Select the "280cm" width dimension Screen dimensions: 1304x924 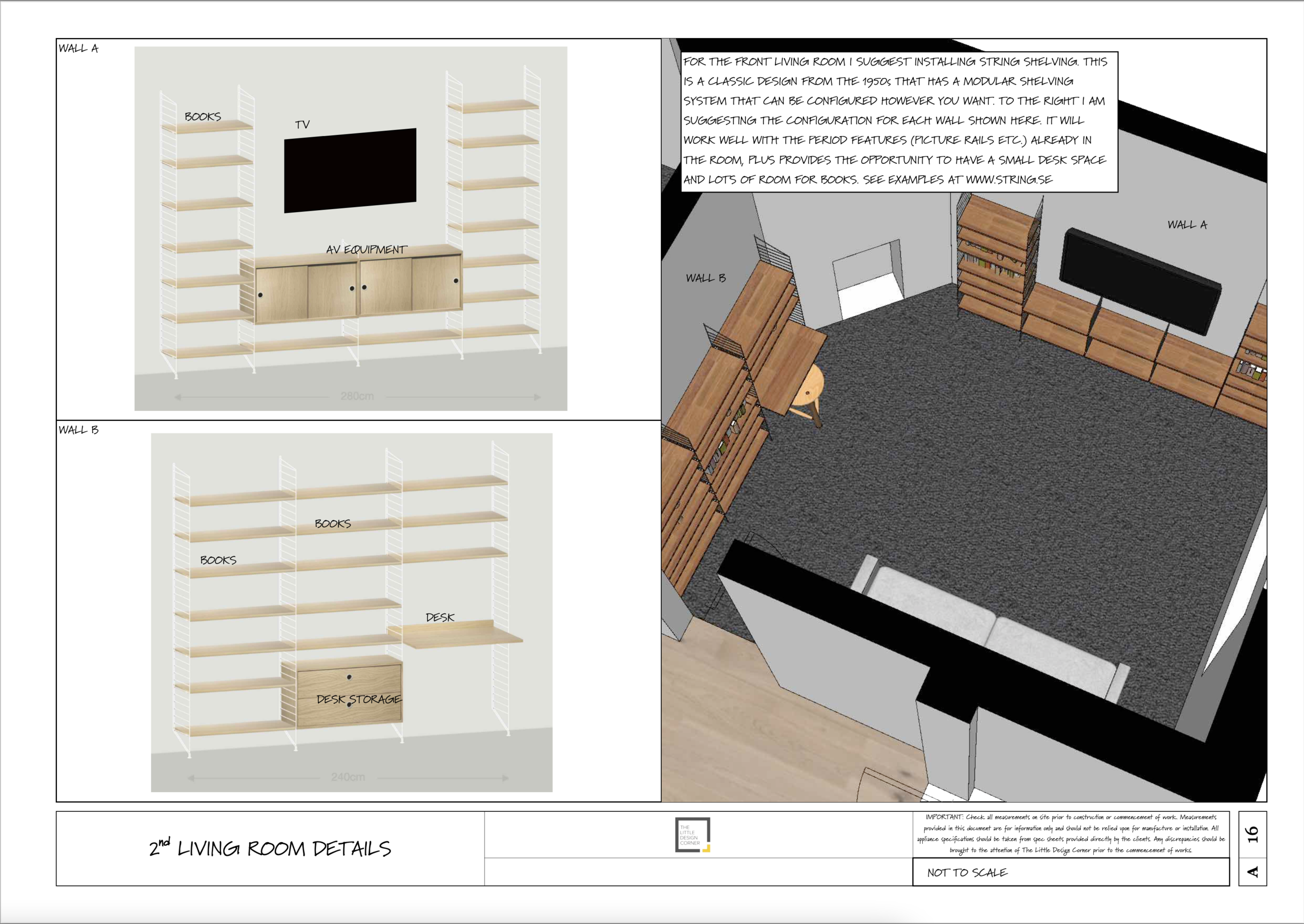tap(357, 396)
